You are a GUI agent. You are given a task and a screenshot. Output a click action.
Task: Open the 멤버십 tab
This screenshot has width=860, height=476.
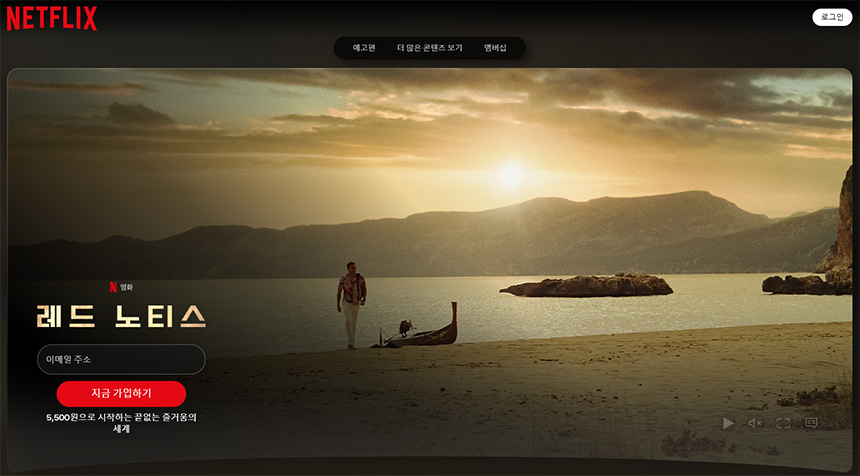tap(495, 48)
